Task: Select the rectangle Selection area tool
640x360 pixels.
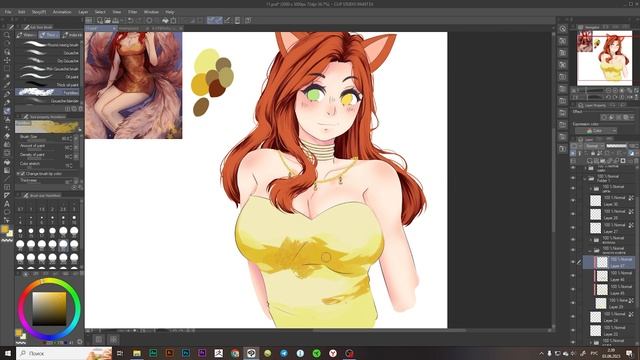Action: click(7, 69)
